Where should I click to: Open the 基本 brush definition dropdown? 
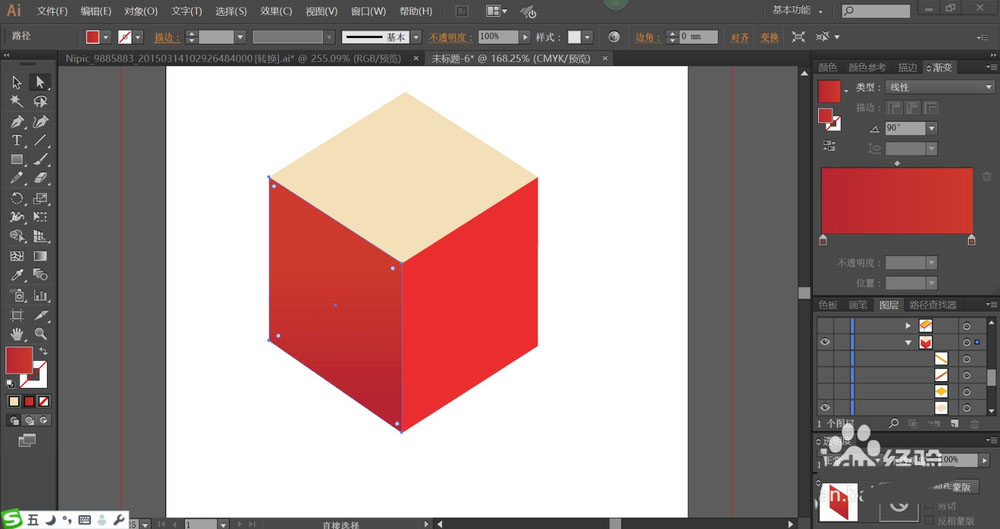416,37
